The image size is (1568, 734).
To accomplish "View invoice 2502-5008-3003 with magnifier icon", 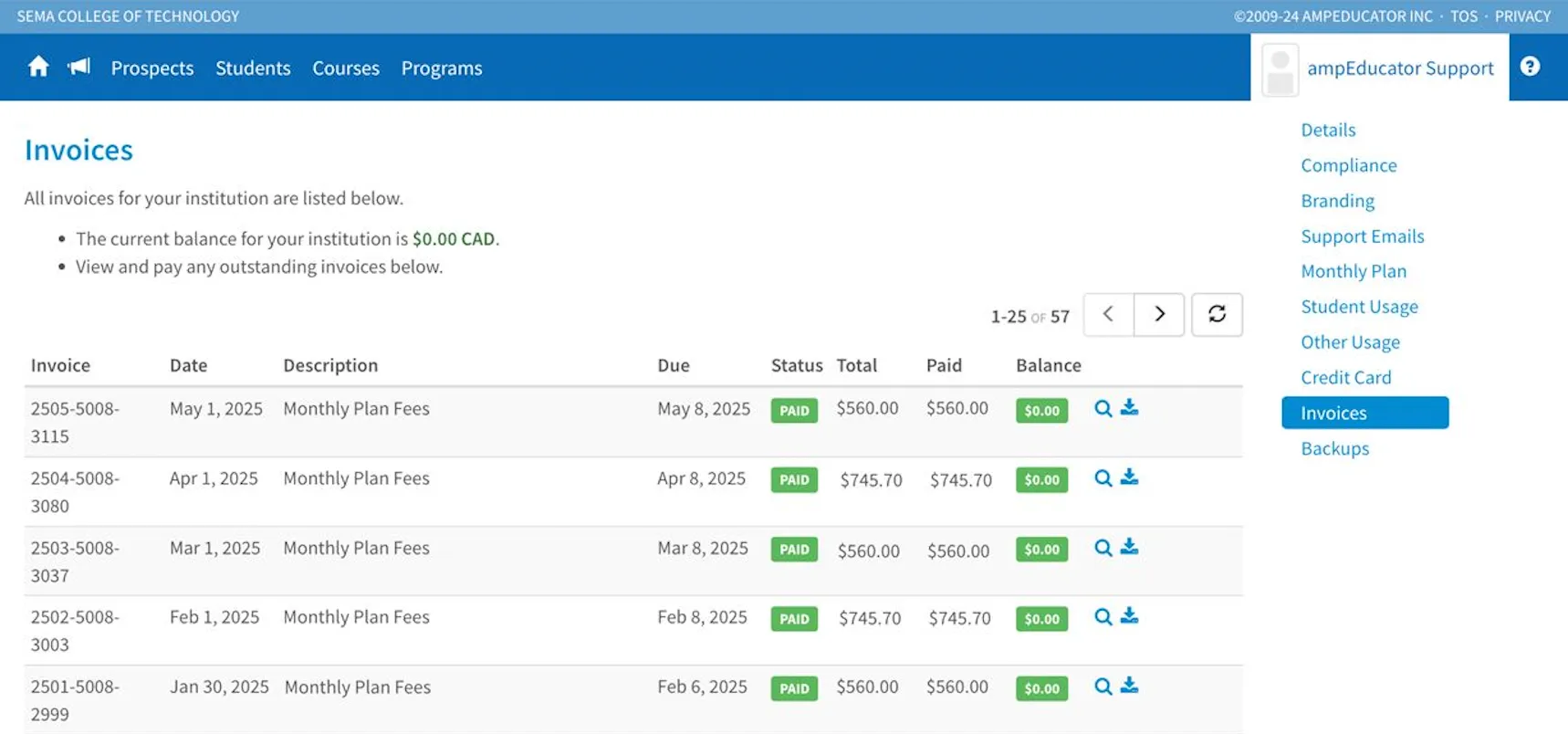I will (1103, 616).
